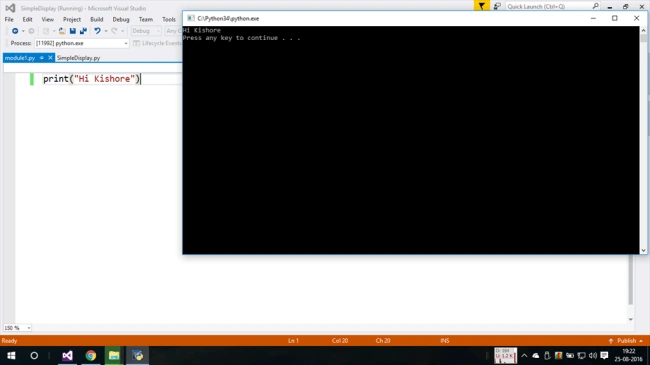Click the Ln 1 status bar indicator
Image resolution: width=650 pixels, height=365 pixels.
(x=293, y=341)
